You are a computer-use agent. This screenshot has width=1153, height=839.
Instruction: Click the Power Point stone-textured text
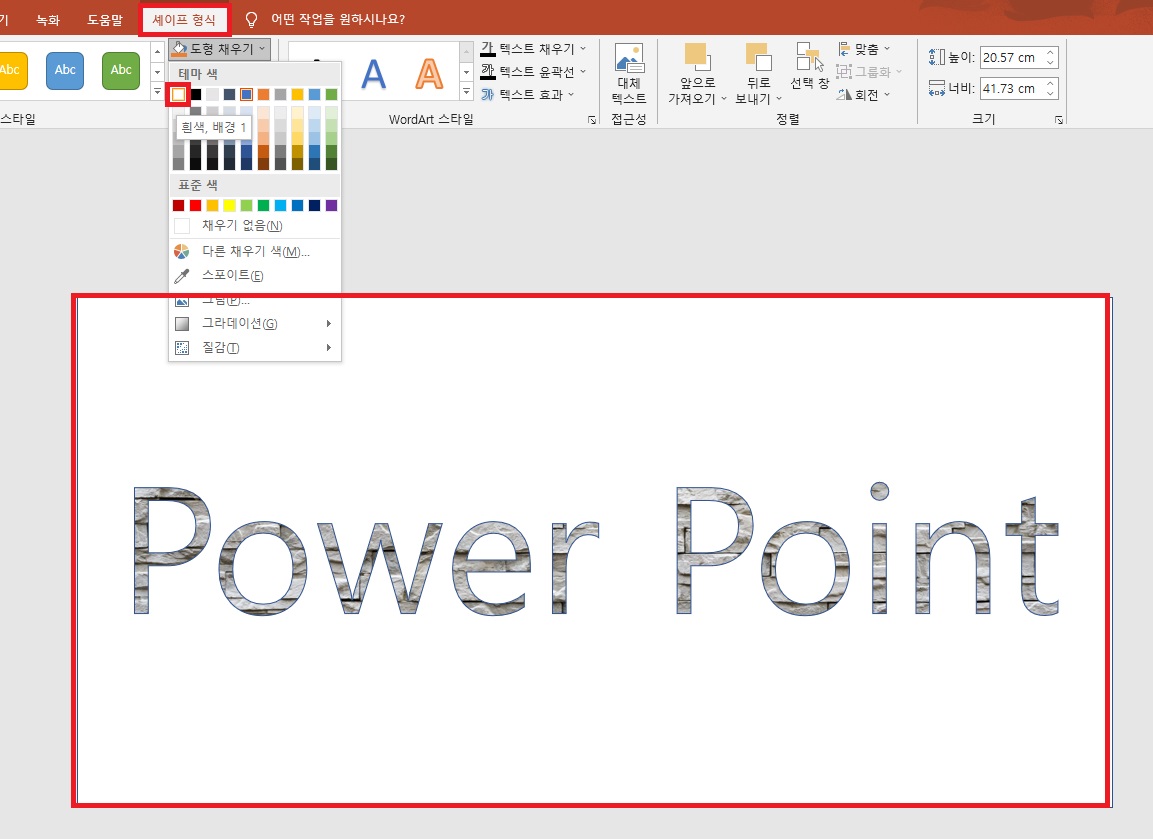point(596,549)
